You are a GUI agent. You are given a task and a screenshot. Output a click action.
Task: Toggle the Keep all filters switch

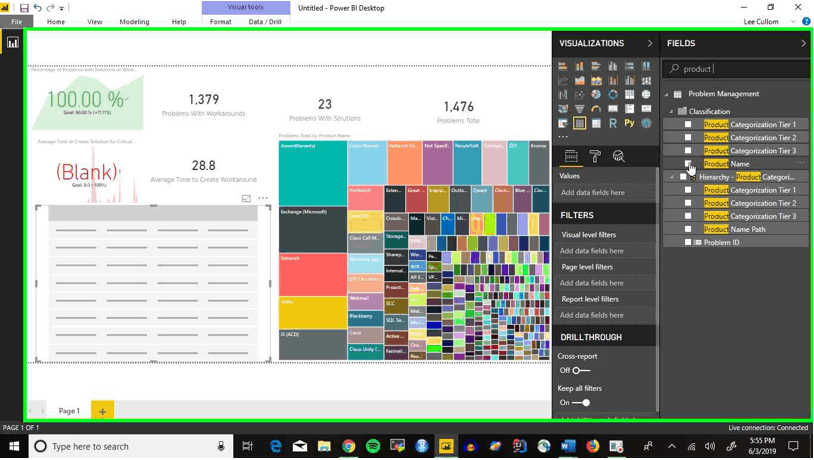pyautogui.click(x=581, y=402)
